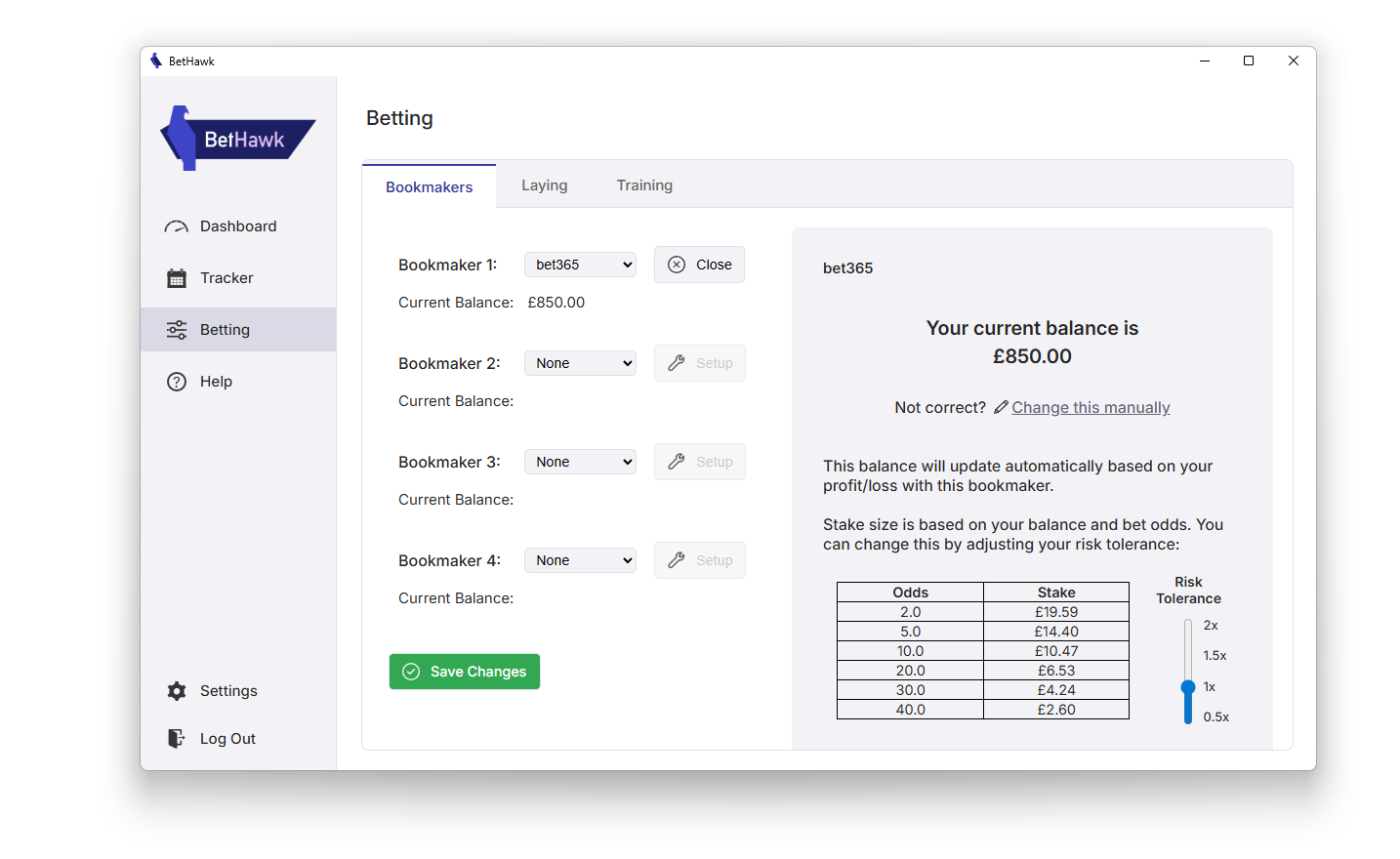The image size is (1400, 859).
Task: Click the pencil icon beside Change this manually
Action: [x=1001, y=407]
